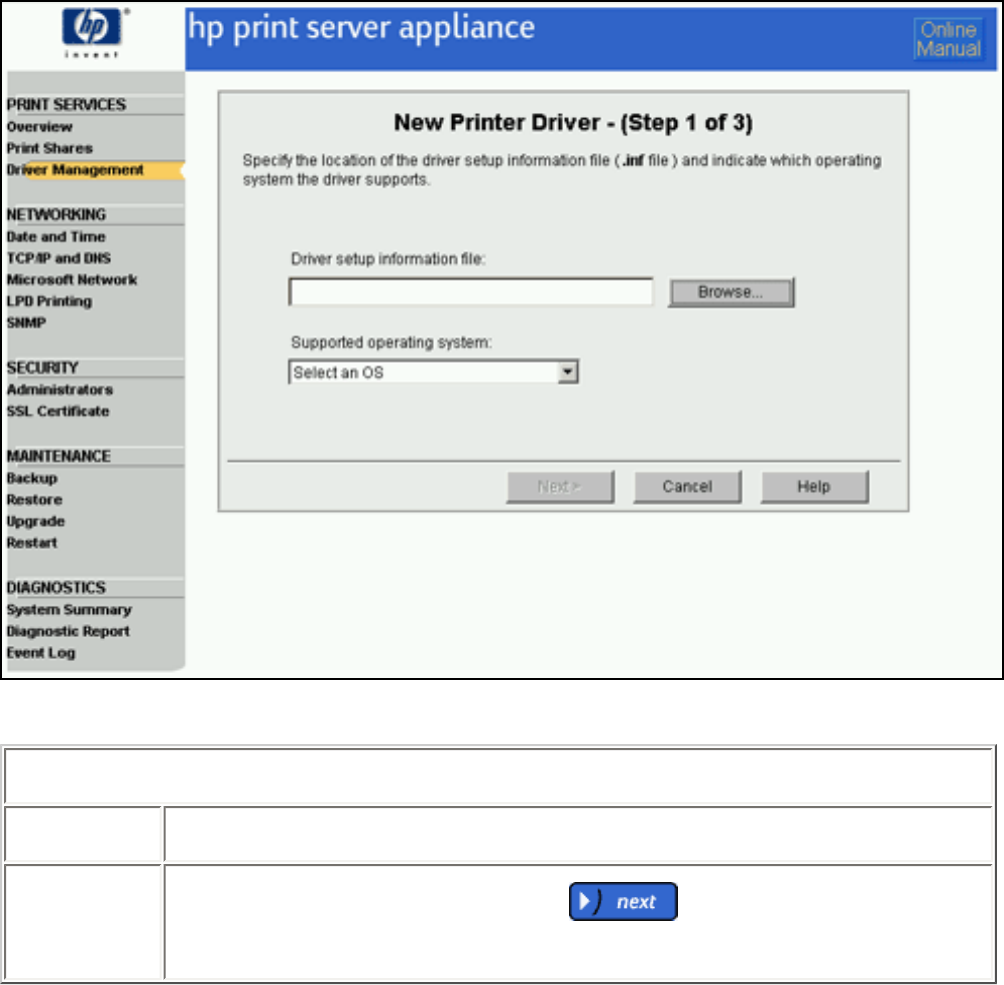1004x985 pixels.
Task: Click the greyed-out Next > button
Action: (560, 487)
